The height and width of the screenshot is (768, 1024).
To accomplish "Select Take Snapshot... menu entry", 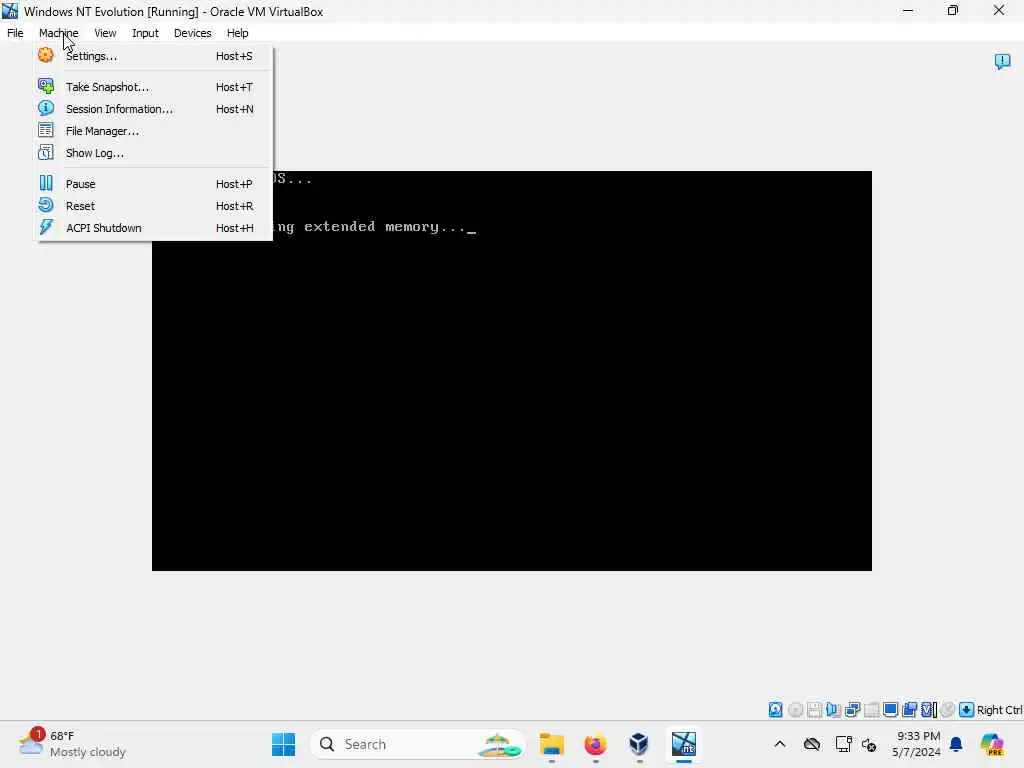I will [x=154, y=87].
